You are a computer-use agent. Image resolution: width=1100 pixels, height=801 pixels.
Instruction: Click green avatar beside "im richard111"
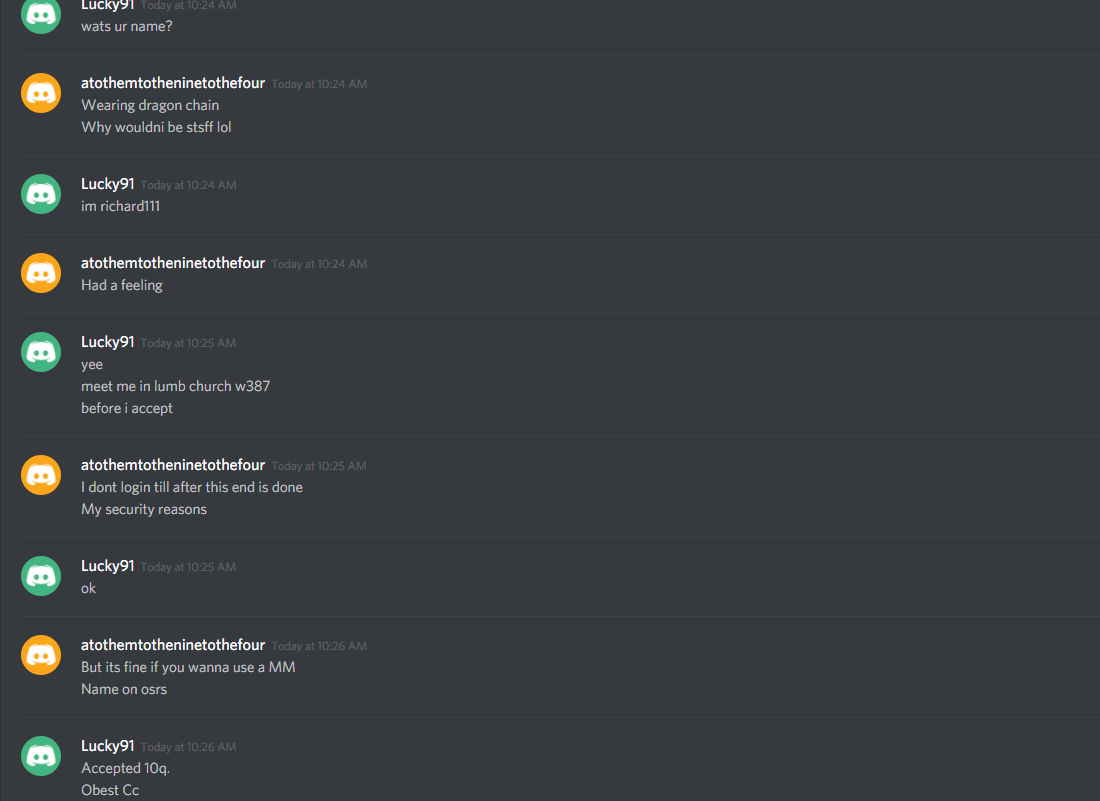tap(41, 194)
